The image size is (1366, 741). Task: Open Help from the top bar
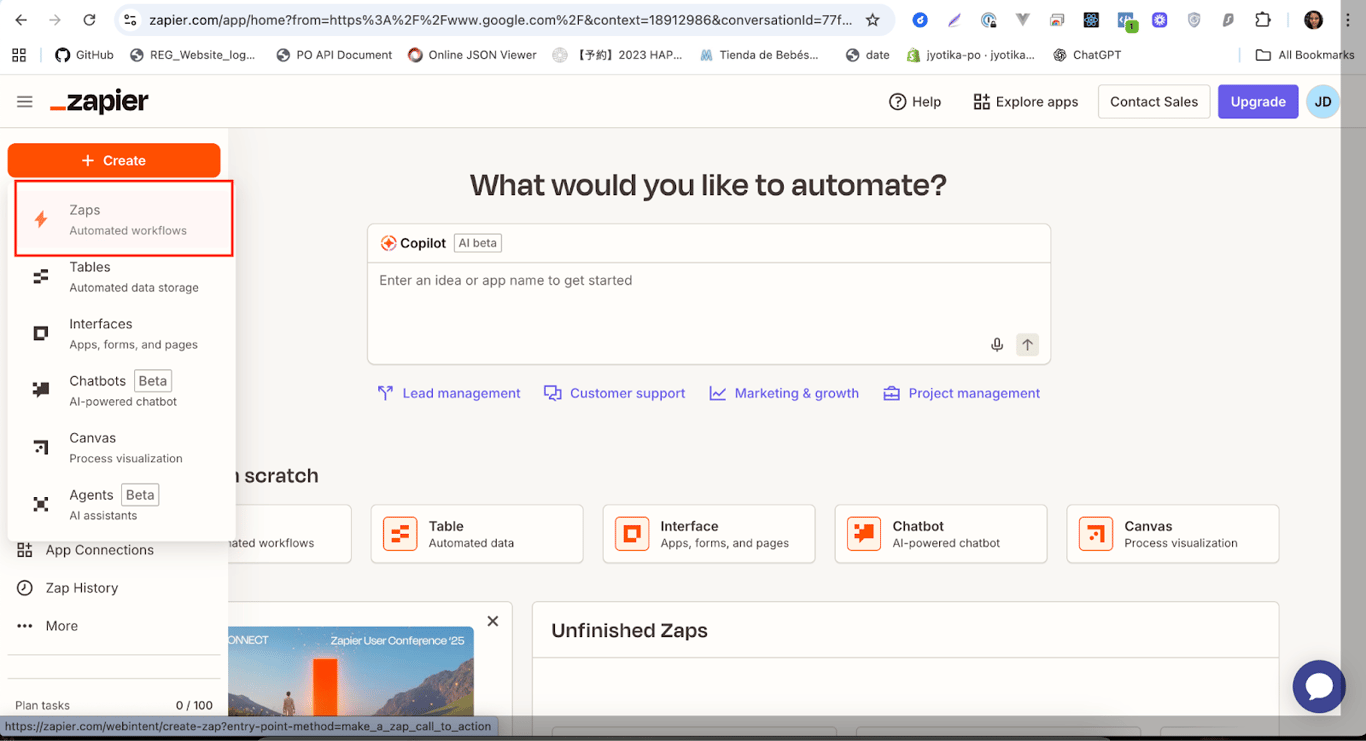click(915, 101)
